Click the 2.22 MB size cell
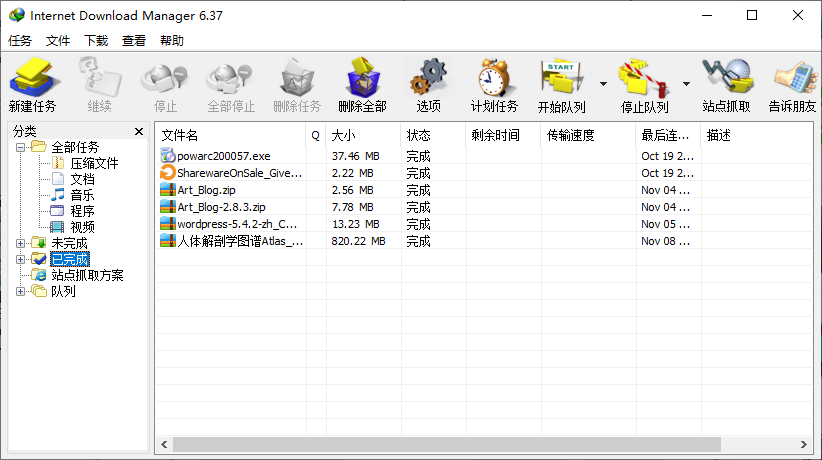Viewport: 822px width, 460px height. (353, 173)
